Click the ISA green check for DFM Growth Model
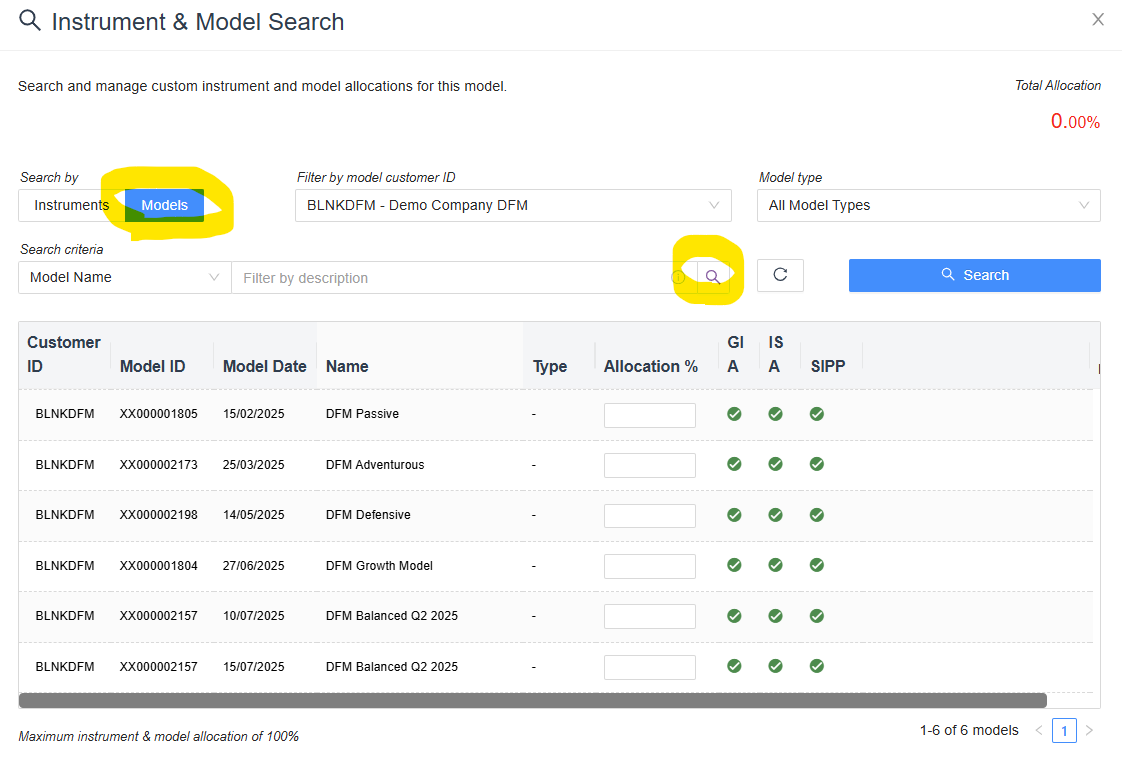Screen dimensions: 1122x758 [x=776, y=565]
